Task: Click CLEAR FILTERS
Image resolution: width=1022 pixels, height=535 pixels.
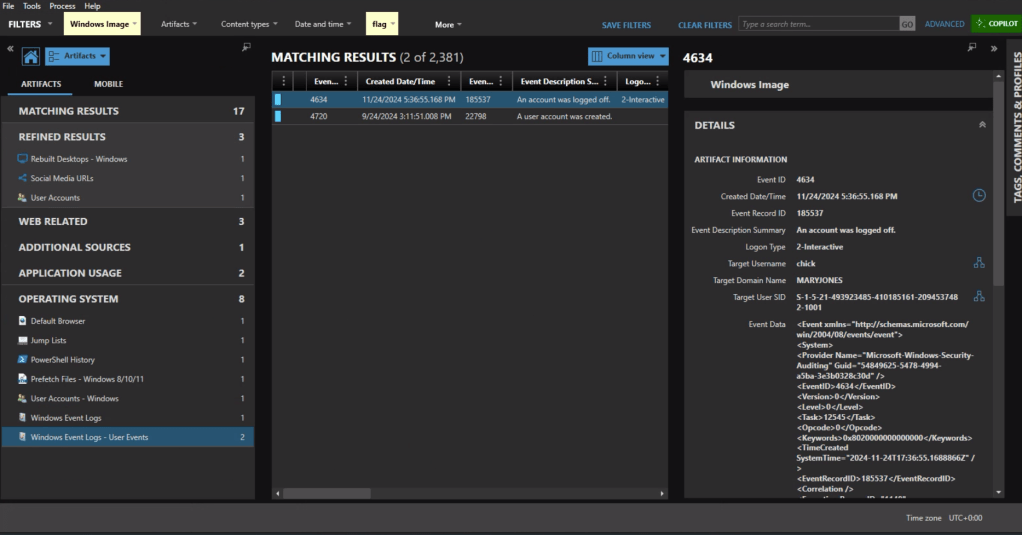Action: click(704, 25)
